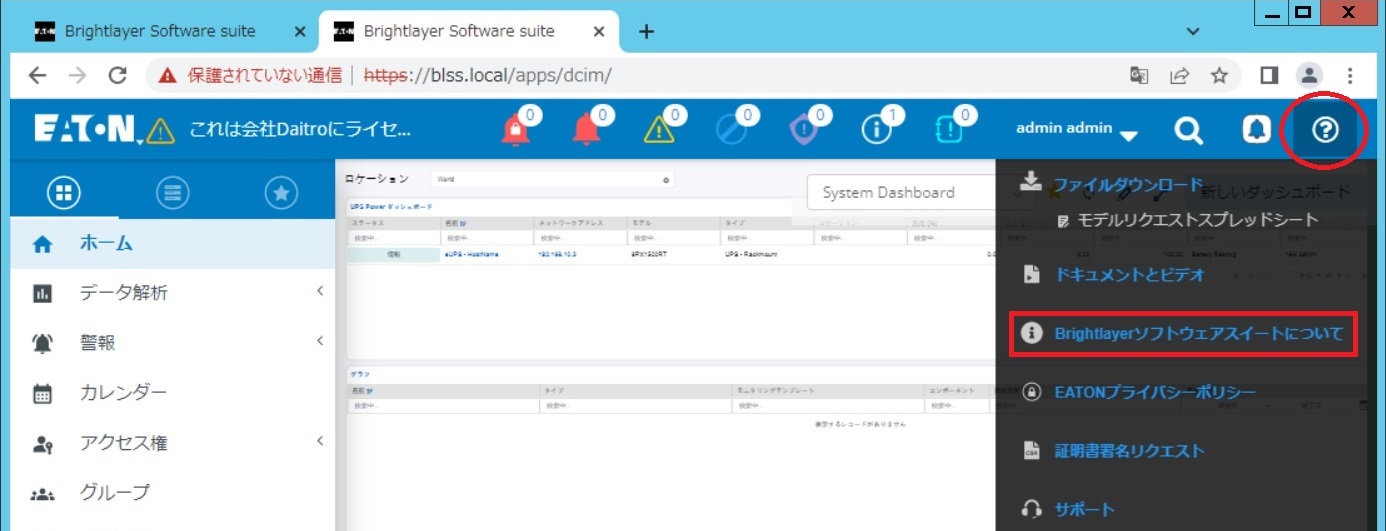Click network address 192.168.10.3 link
The width and height of the screenshot is (1386, 531).
[557, 254]
